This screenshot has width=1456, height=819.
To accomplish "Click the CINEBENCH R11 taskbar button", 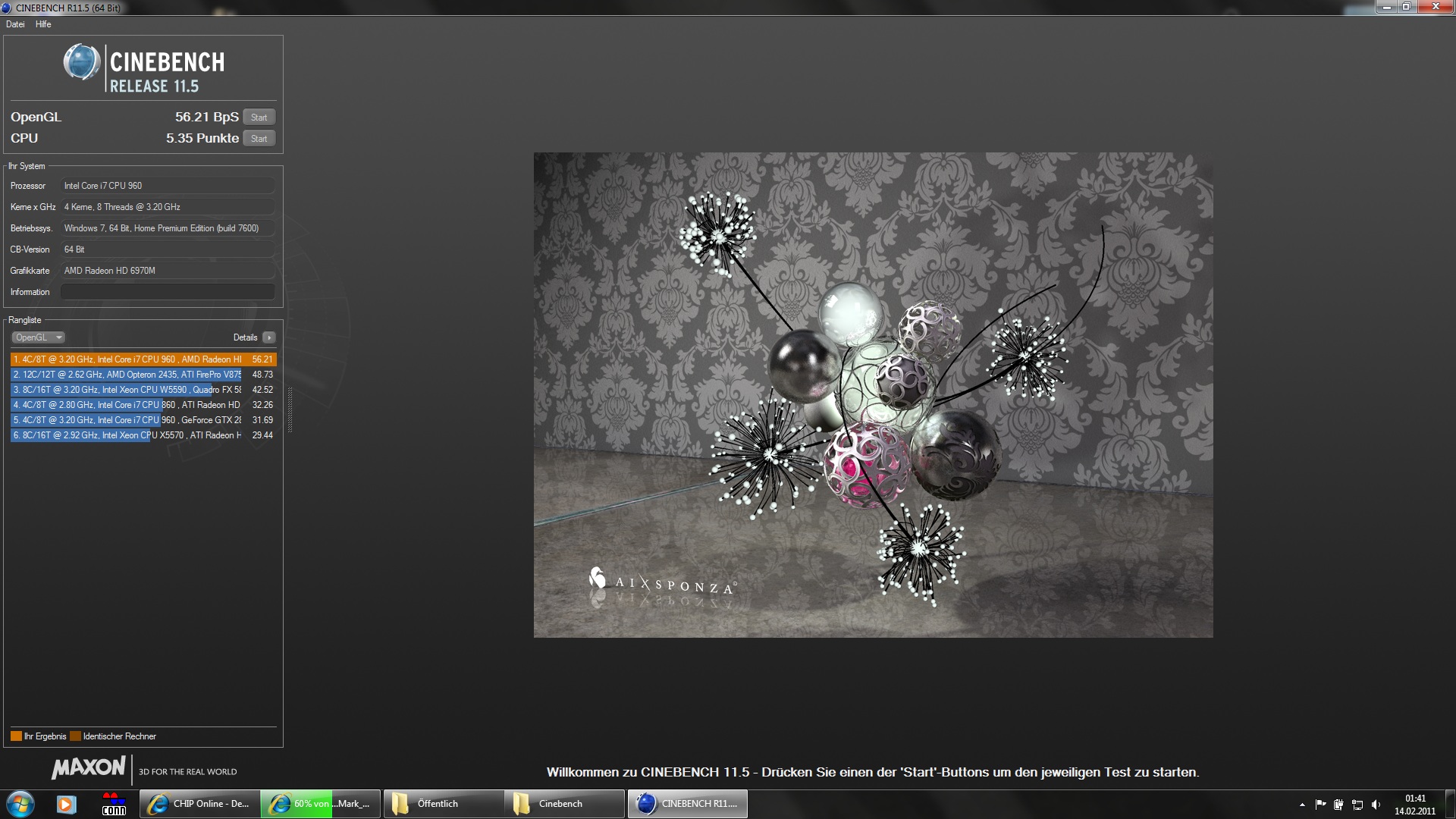I will click(x=688, y=804).
